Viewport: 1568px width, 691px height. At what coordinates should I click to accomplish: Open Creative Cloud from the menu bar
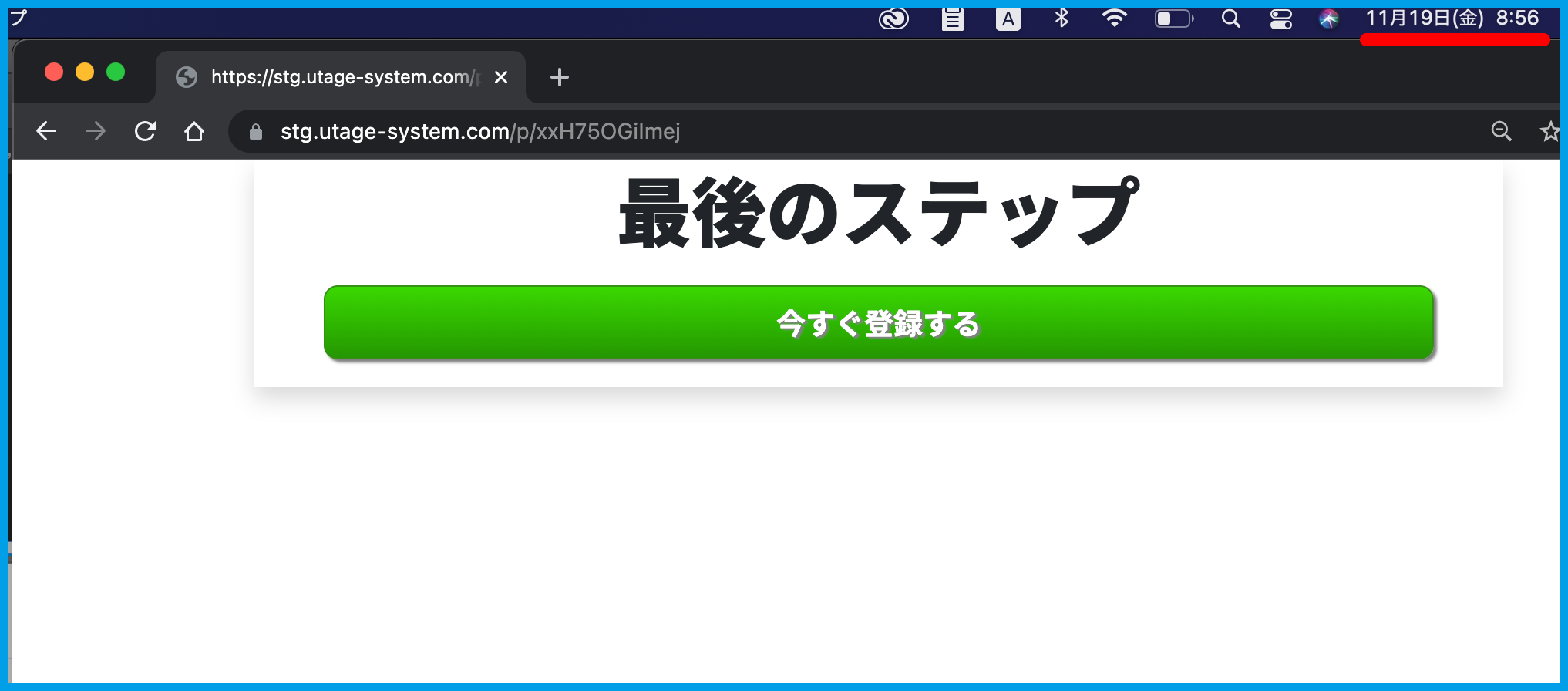[x=893, y=19]
